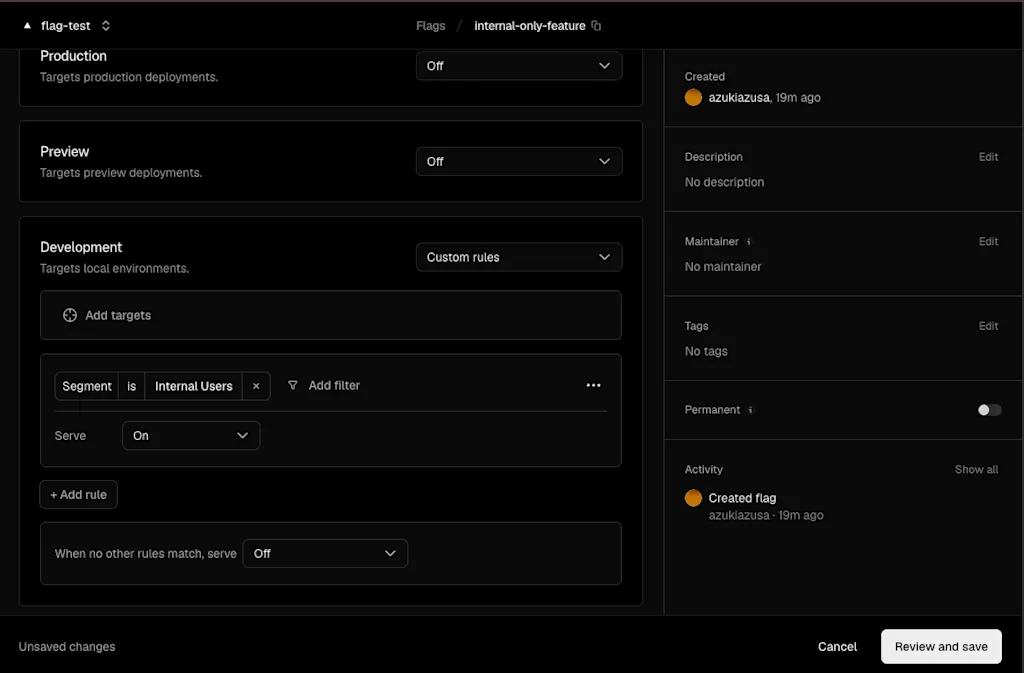This screenshot has width=1024, height=673.
Task: Go to Flags breadcrumb
Action: (x=430, y=25)
